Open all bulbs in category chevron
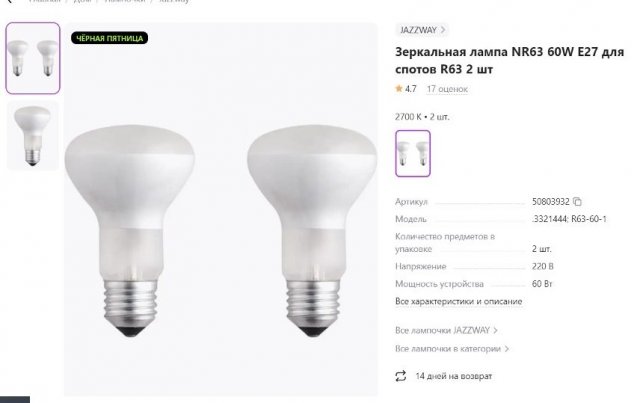This screenshot has width=640, height=403. pos(508,349)
